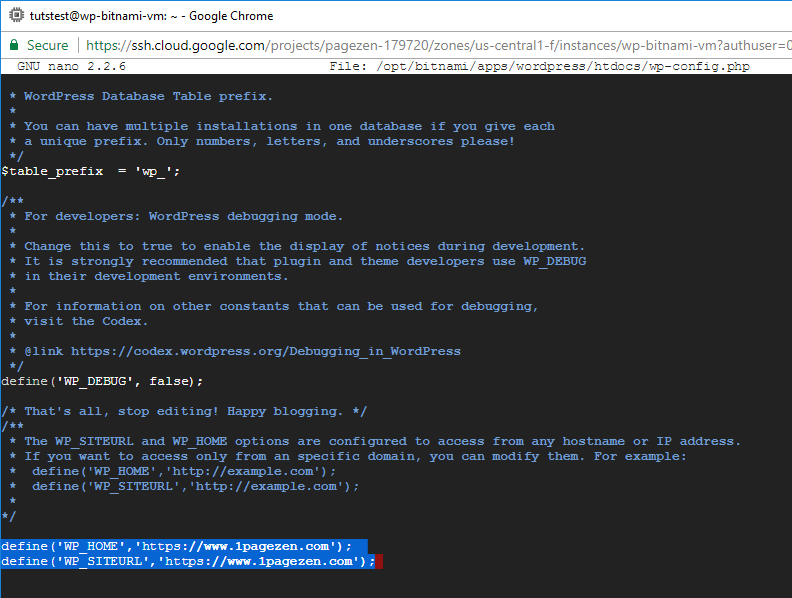The image size is (792, 598).
Task: Click the chip icon in the title bar
Action: (16, 16)
